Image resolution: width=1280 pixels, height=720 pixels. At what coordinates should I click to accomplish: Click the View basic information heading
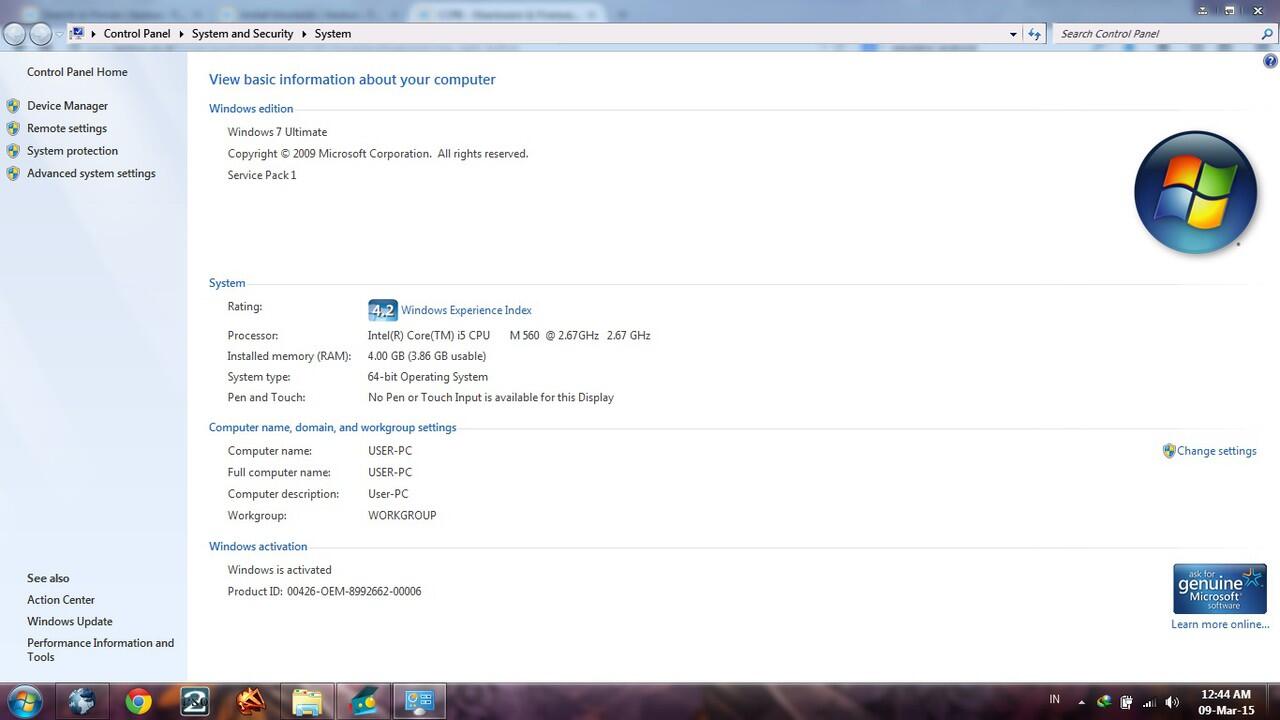point(352,79)
